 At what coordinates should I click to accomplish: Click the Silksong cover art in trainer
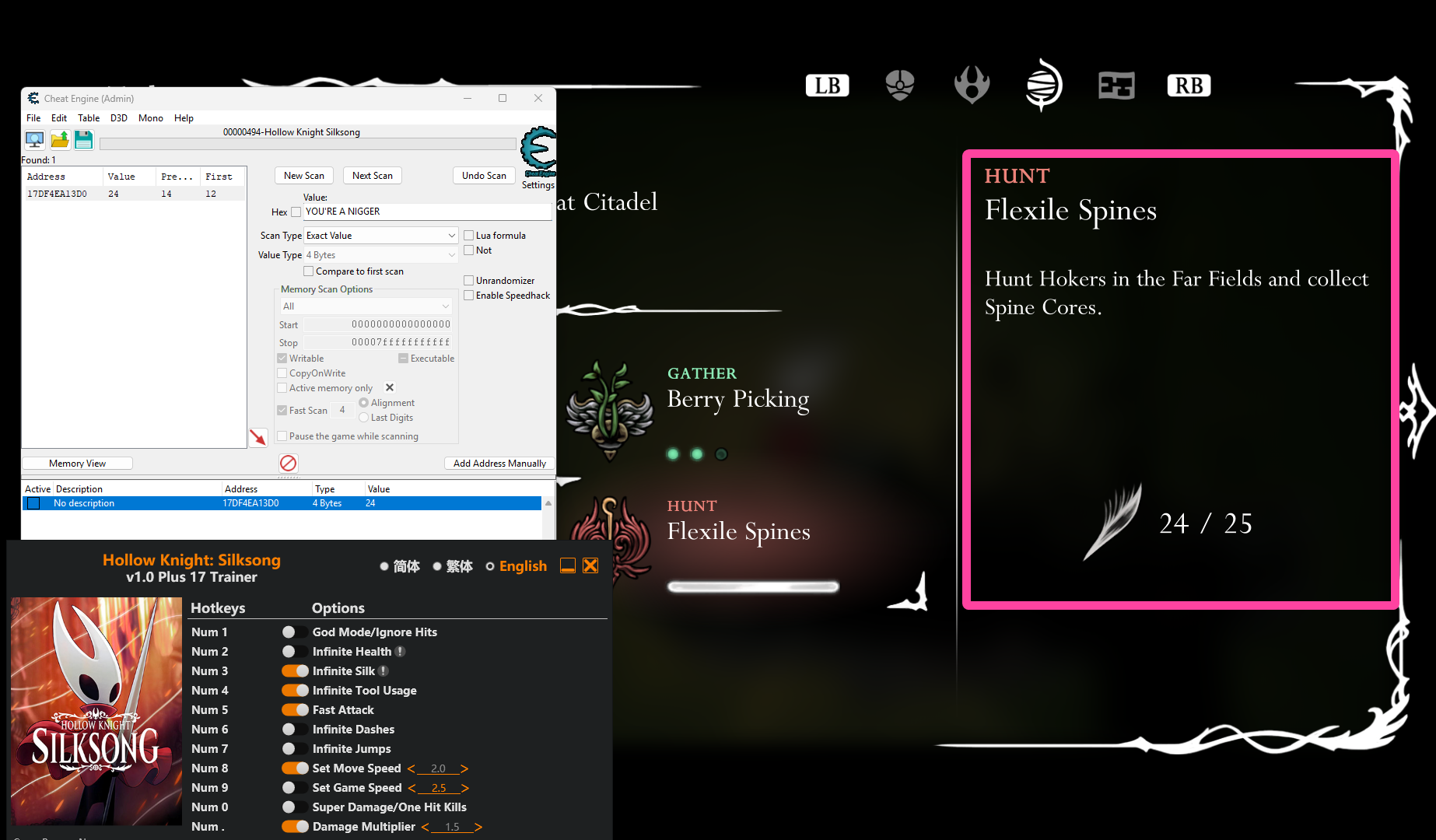tap(96, 711)
